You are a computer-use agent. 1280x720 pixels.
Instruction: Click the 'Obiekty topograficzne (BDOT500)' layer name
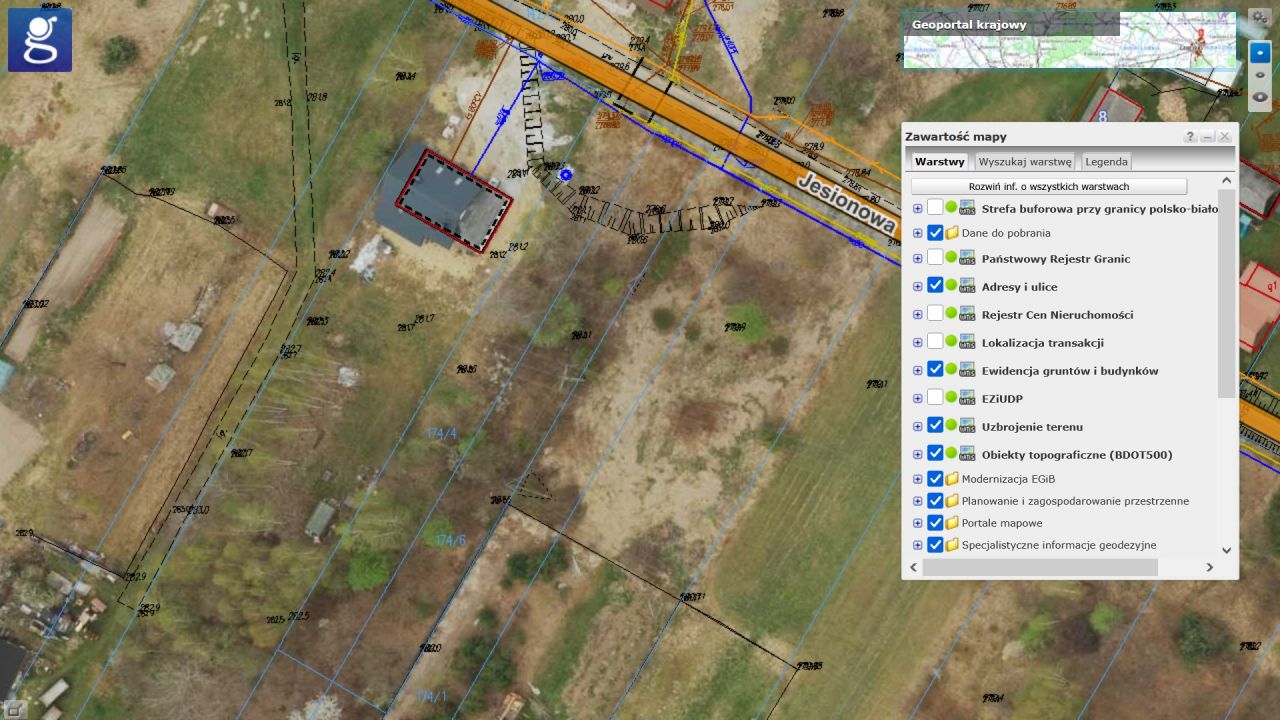(1077, 455)
